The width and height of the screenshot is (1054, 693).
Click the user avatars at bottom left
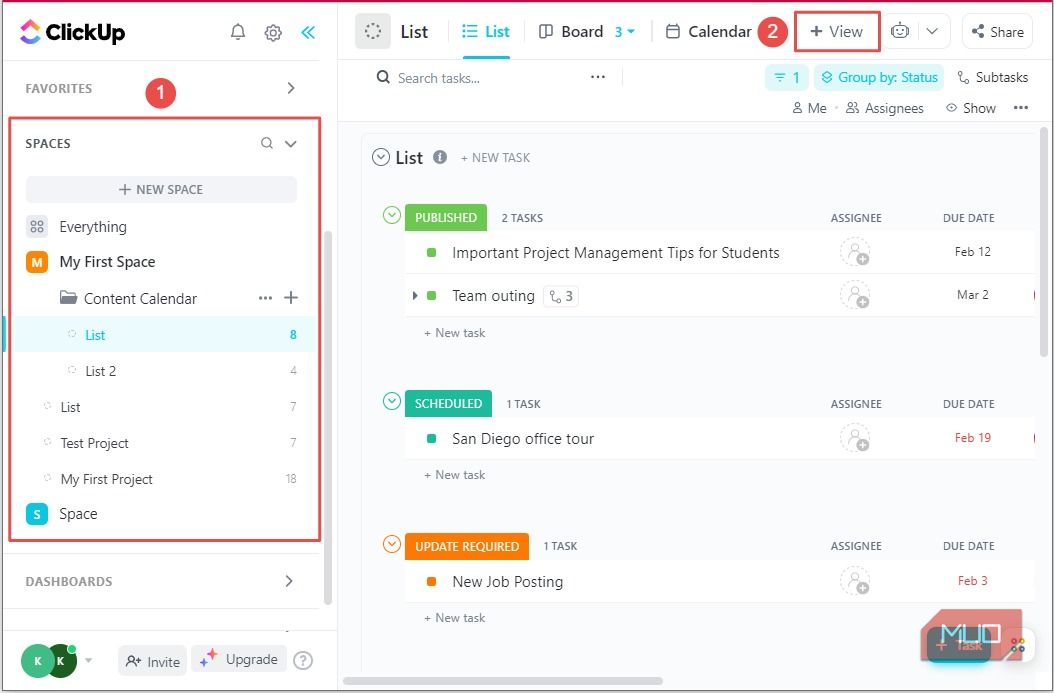tap(49, 661)
